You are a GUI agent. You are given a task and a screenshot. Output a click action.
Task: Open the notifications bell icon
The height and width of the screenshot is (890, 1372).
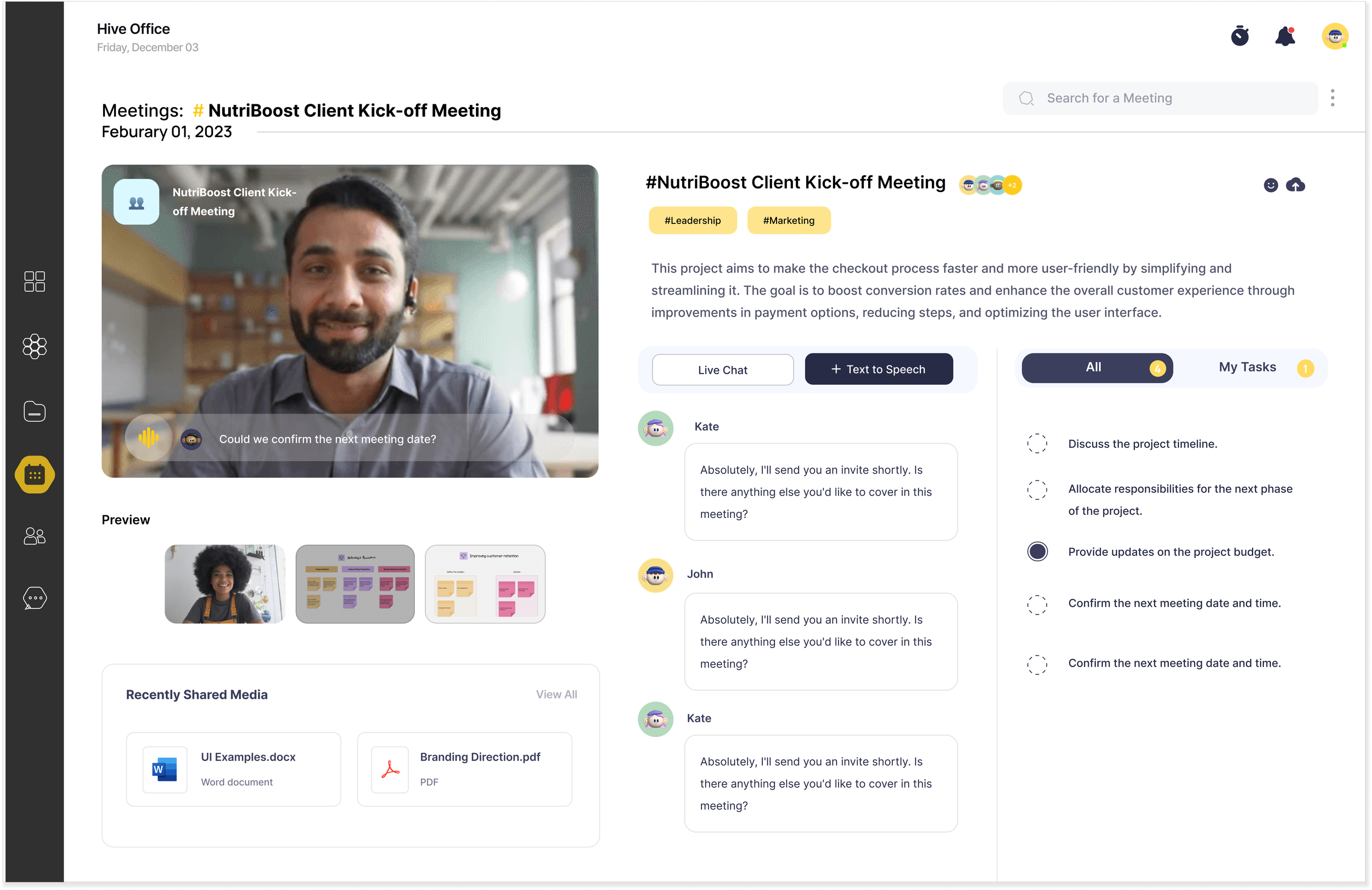(1285, 36)
